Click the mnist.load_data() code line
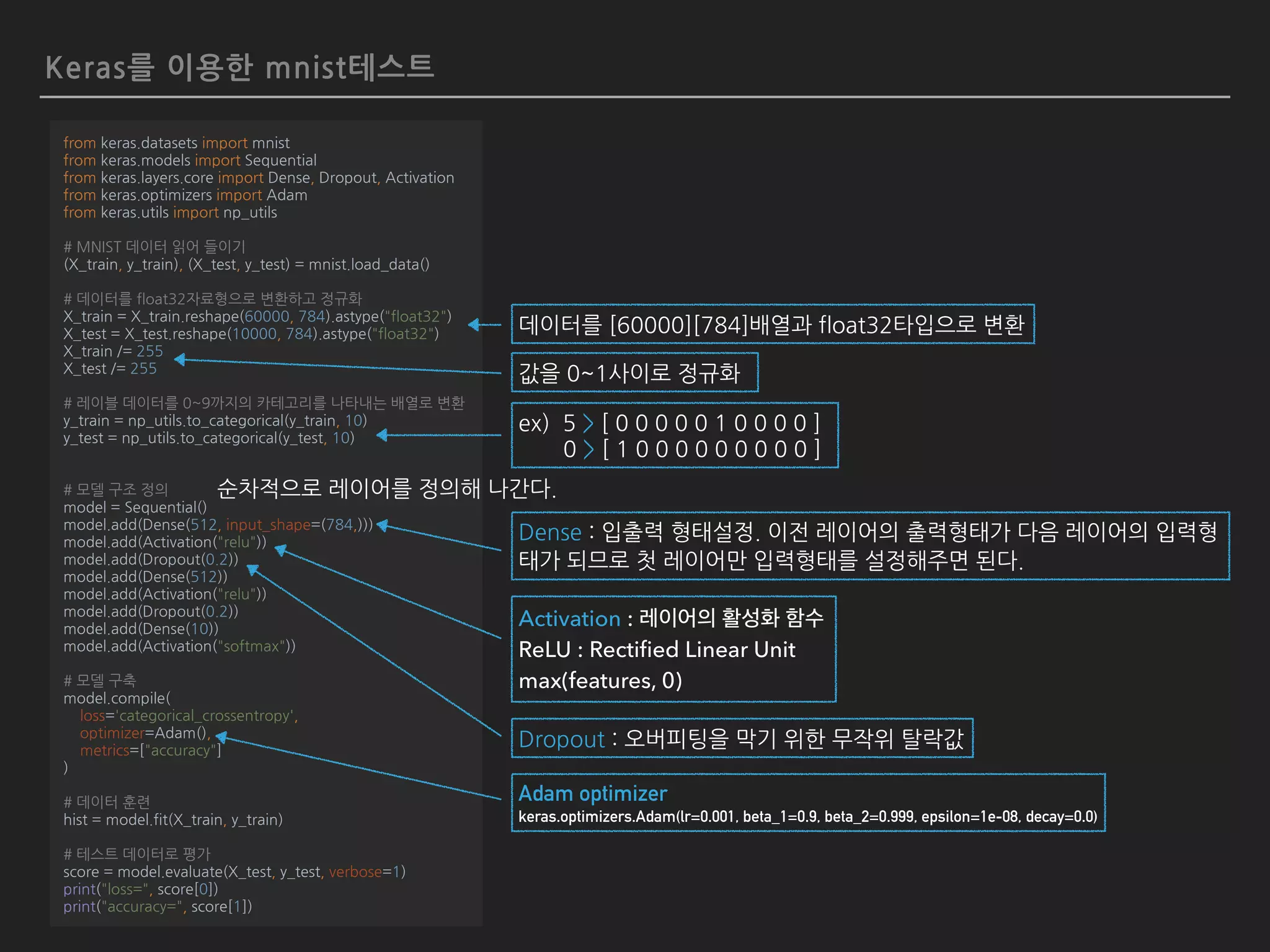Screen dimensions: 1270x952 tap(246, 265)
